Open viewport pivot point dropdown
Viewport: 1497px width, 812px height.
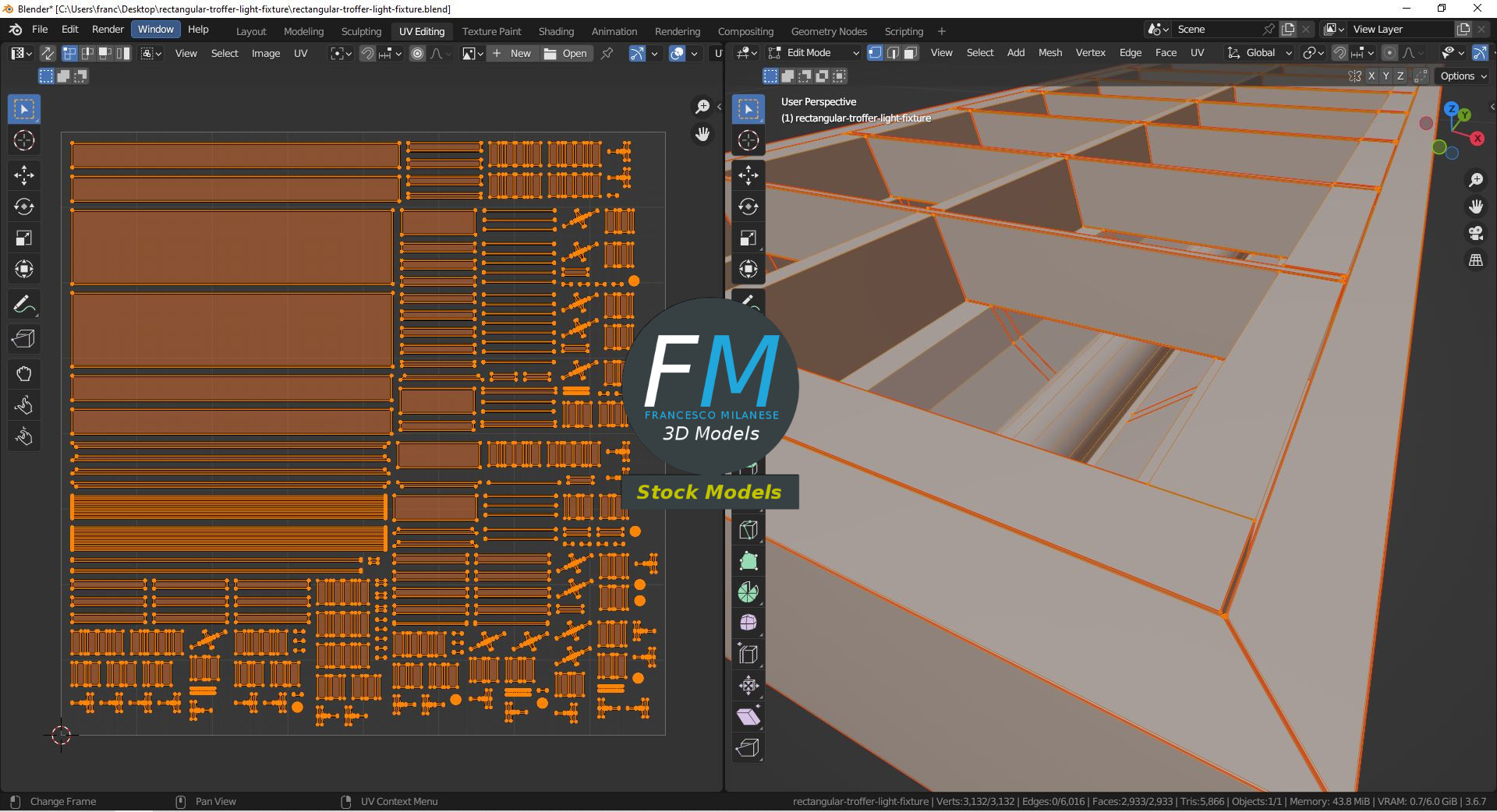[x=1314, y=53]
